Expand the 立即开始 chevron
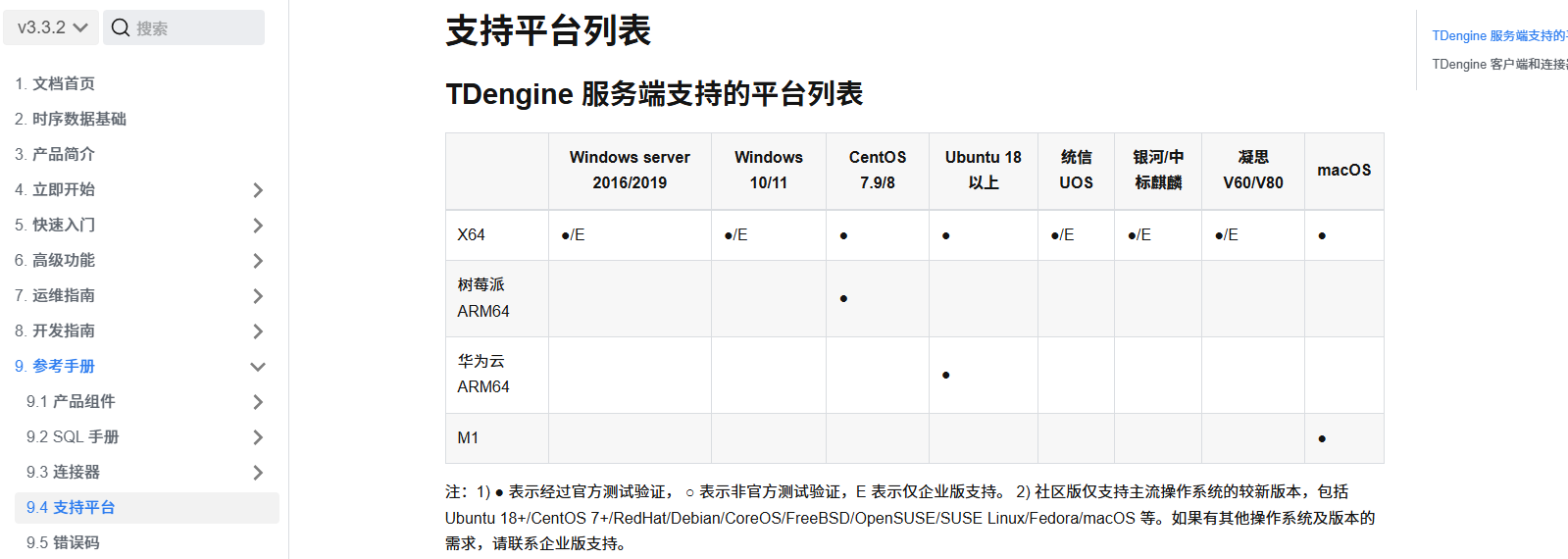 [258, 190]
